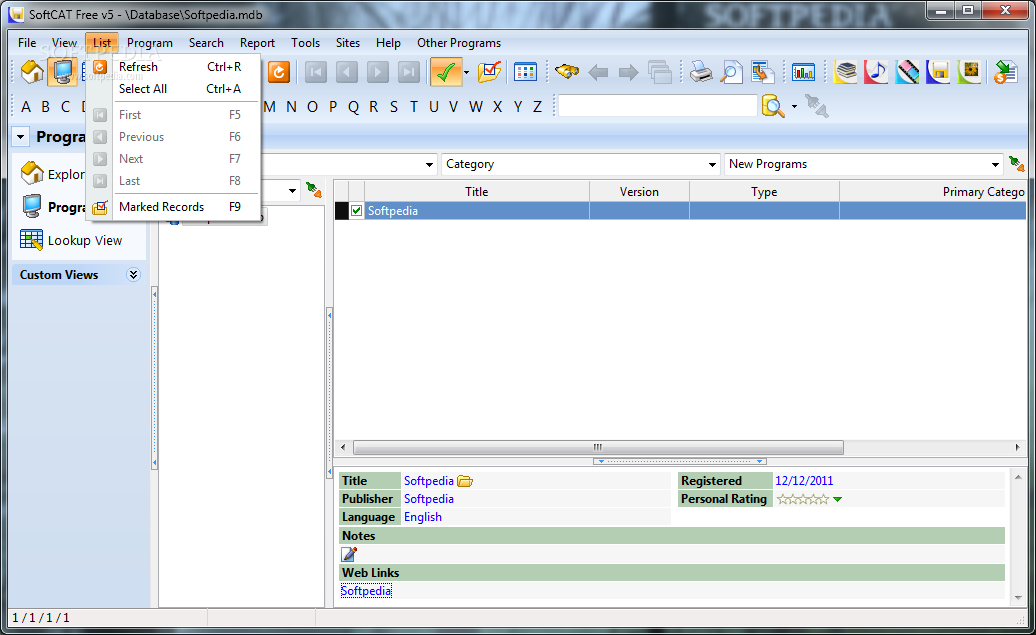This screenshot has width=1036, height=635.
Task: Click the binoculars search icon
Action: pyautogui.click(x=566, y=72)
